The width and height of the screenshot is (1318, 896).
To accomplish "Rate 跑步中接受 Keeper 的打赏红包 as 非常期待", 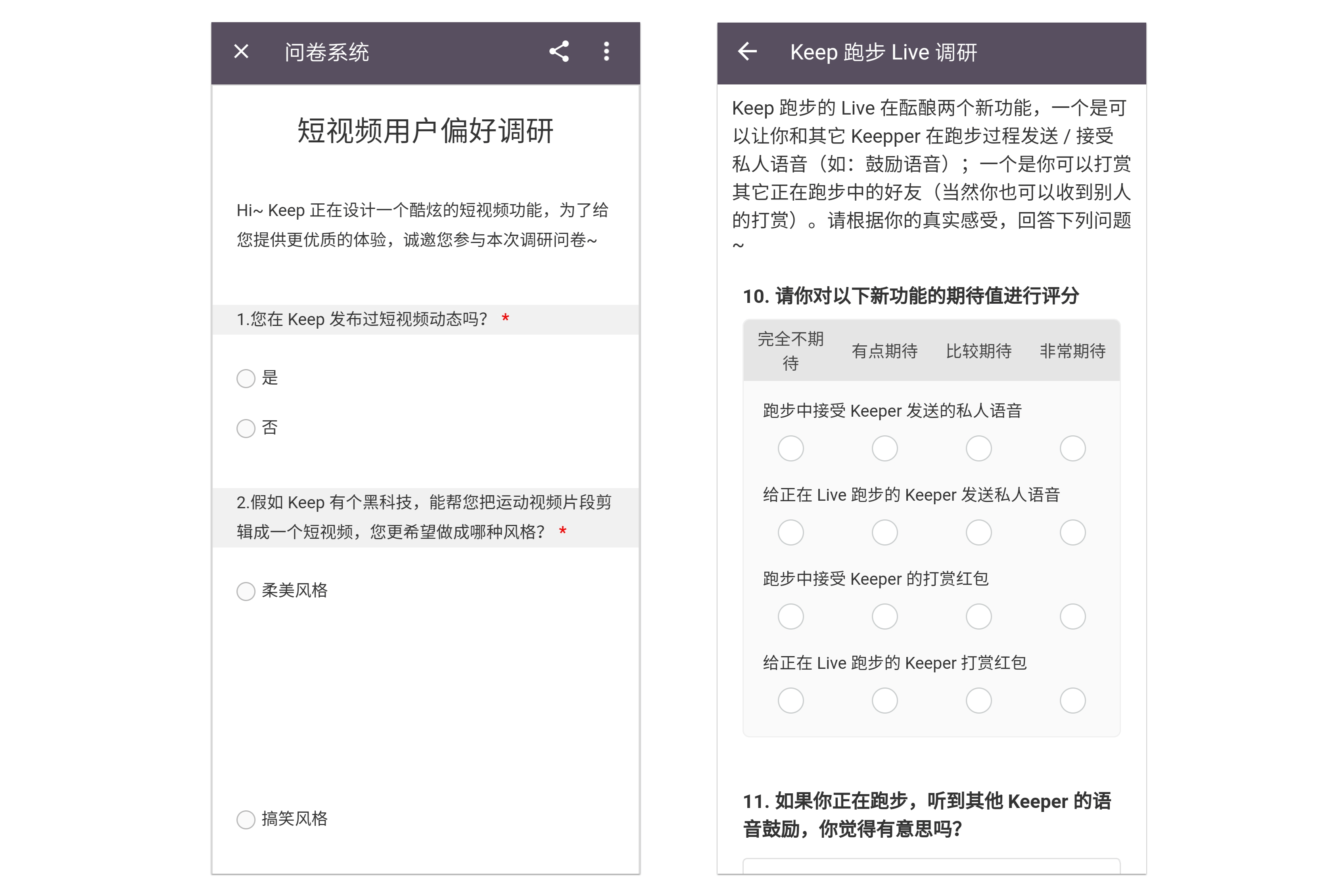I will pos(1072,616).
